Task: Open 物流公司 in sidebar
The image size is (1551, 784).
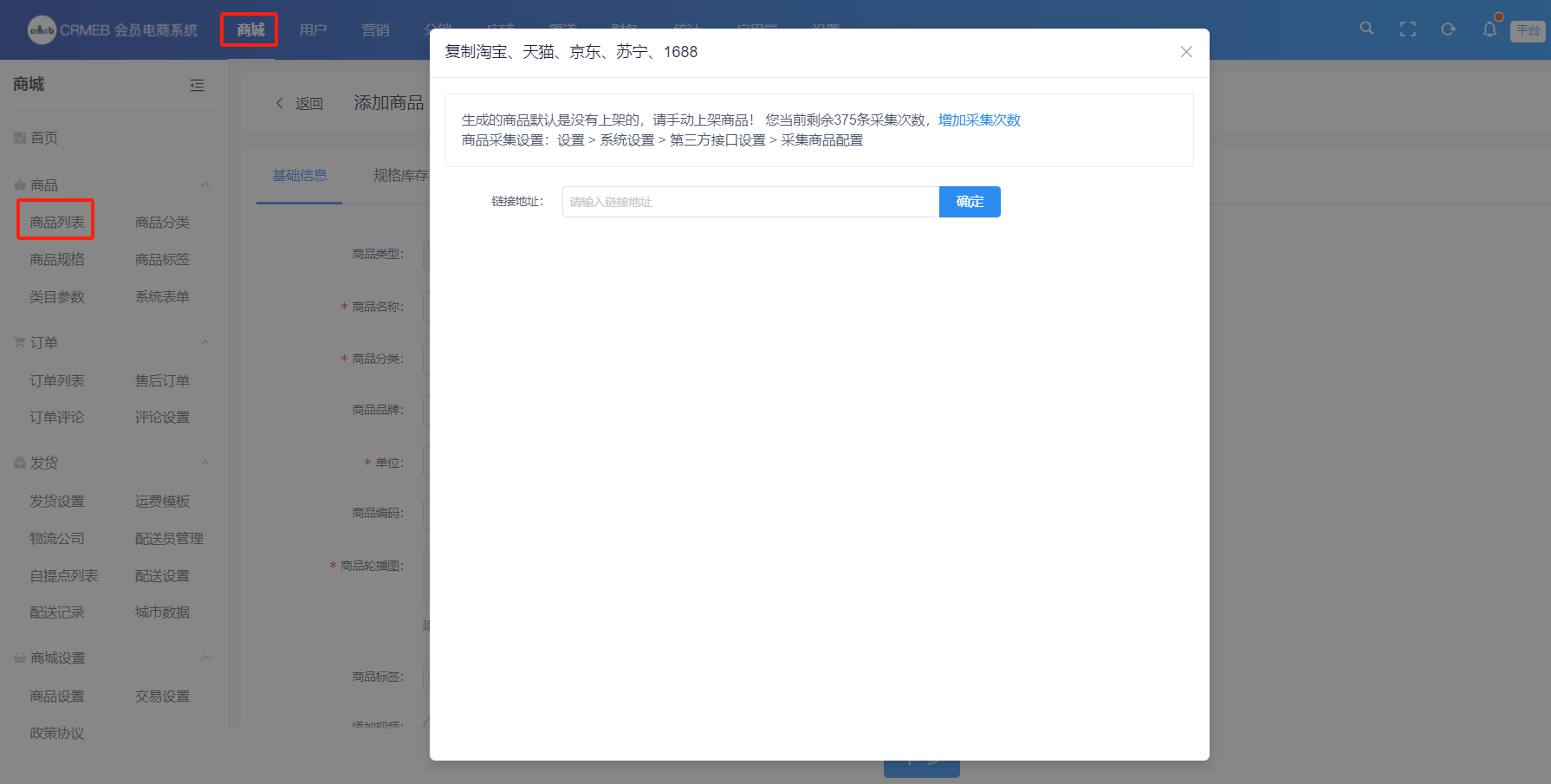Action: coord(56,539)
